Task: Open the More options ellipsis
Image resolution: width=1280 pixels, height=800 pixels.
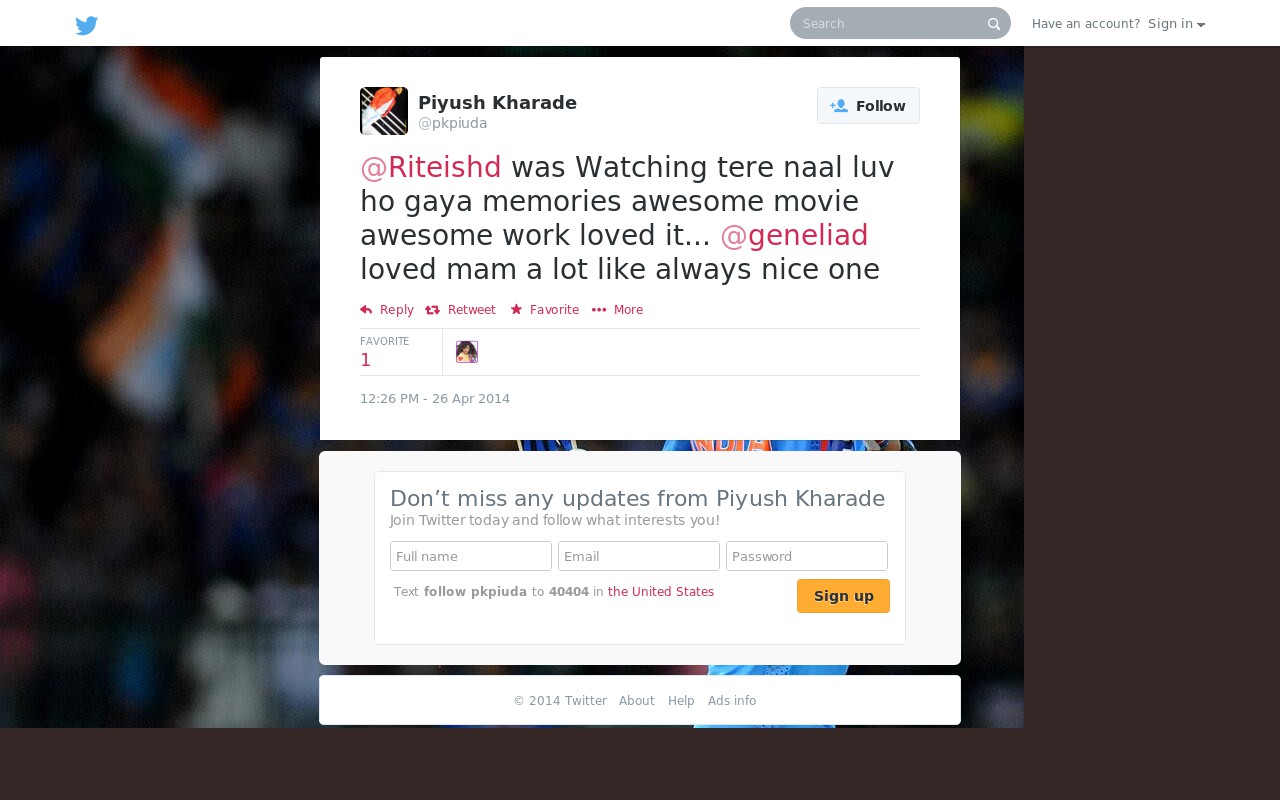Action: [x=599, y=310]
